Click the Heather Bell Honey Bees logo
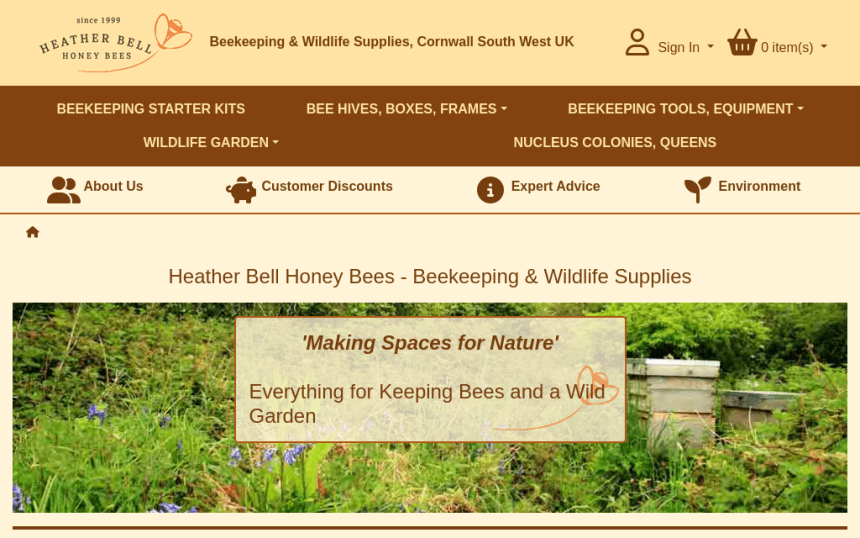 pyautogui.click(x=115, y=43)
